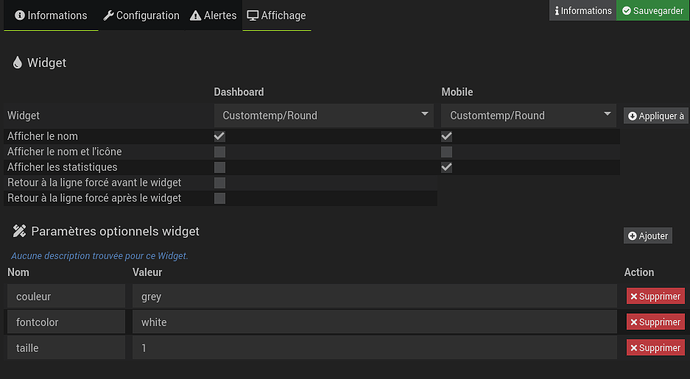Click the Valeur column header
690x379 pixels.
[x=147, y=272]
